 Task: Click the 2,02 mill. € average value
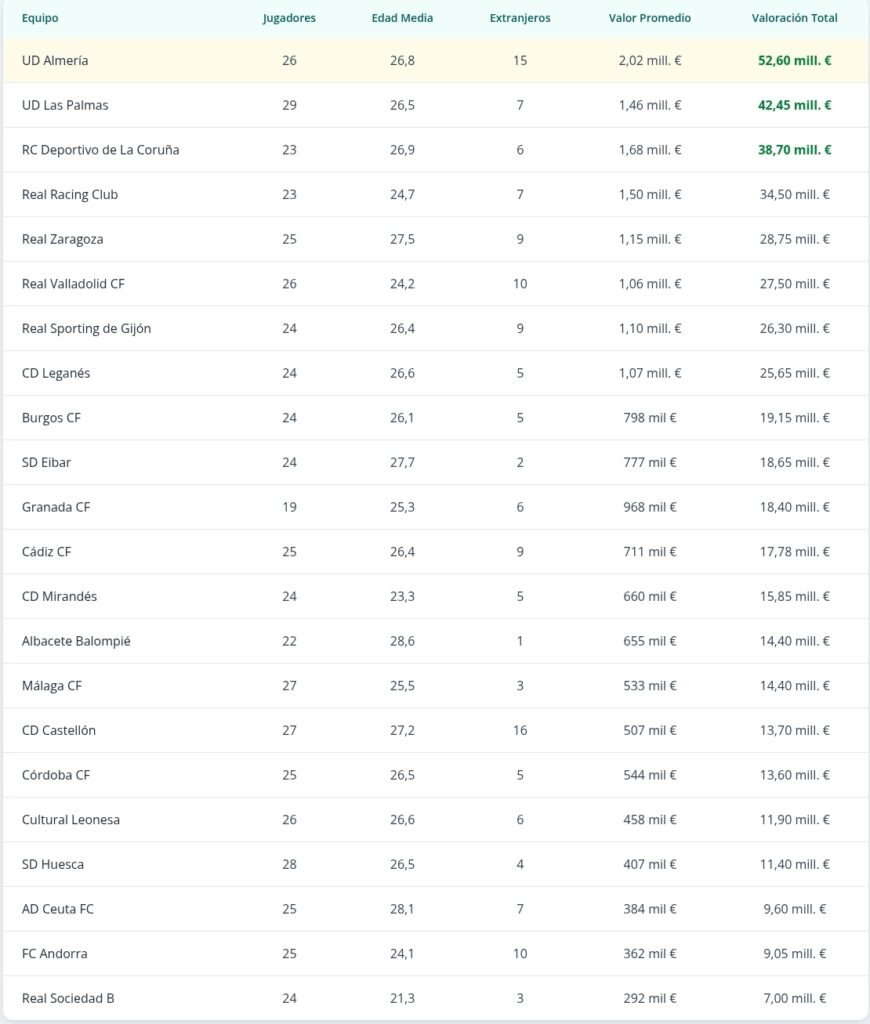(x=650, y=61)
